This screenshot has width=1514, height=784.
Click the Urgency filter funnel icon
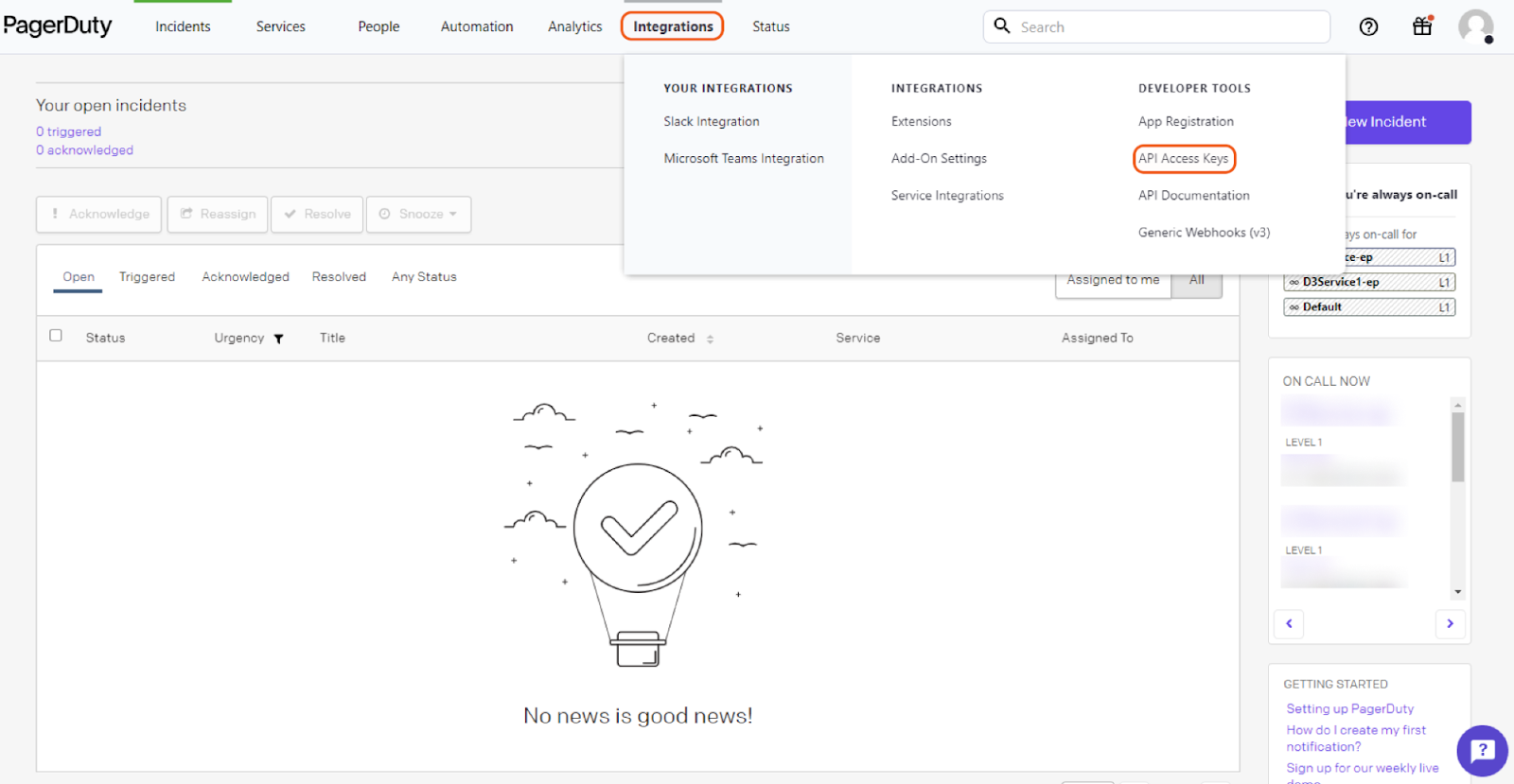pyautogui.click(x=279, y=339)
